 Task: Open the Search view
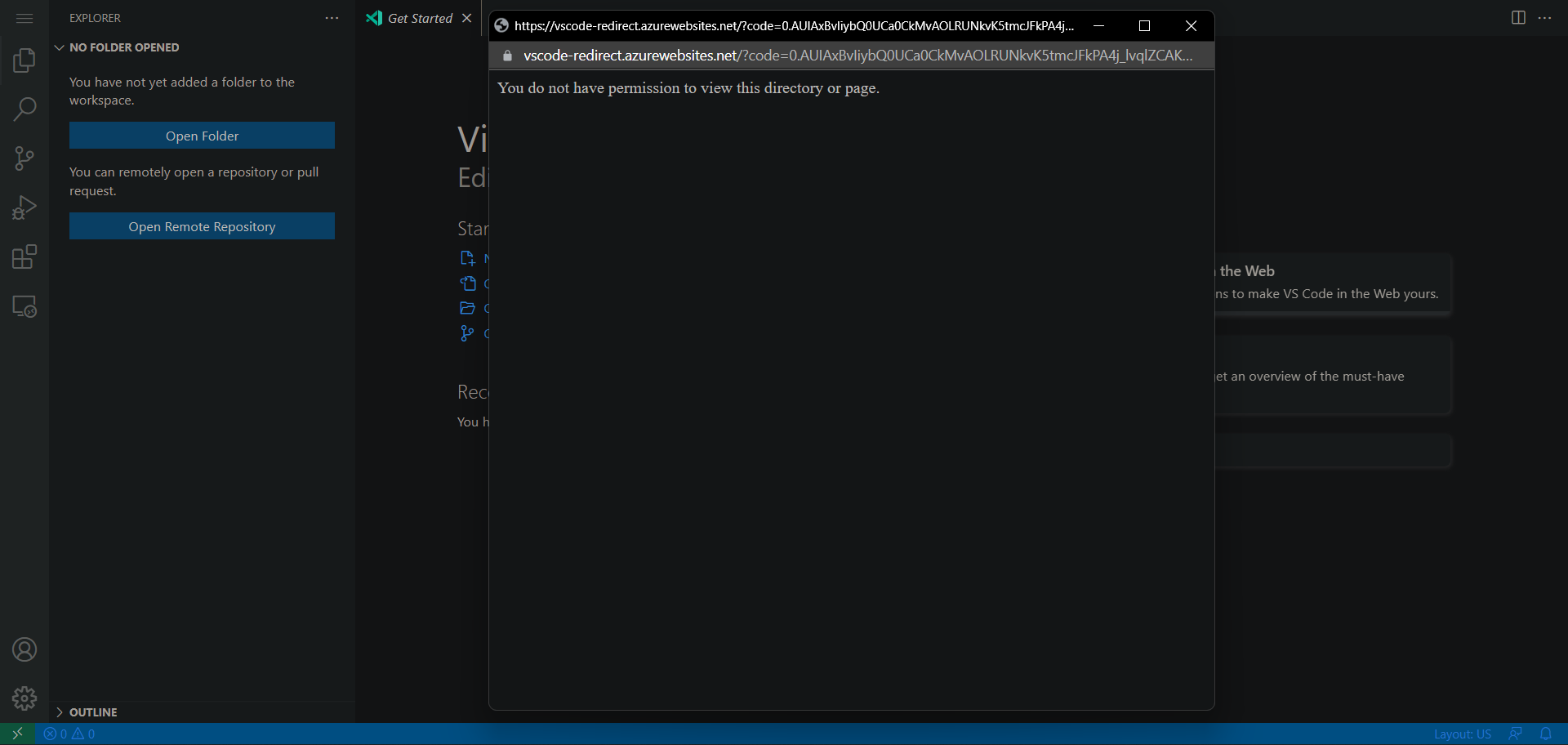[x=24, y=109]
